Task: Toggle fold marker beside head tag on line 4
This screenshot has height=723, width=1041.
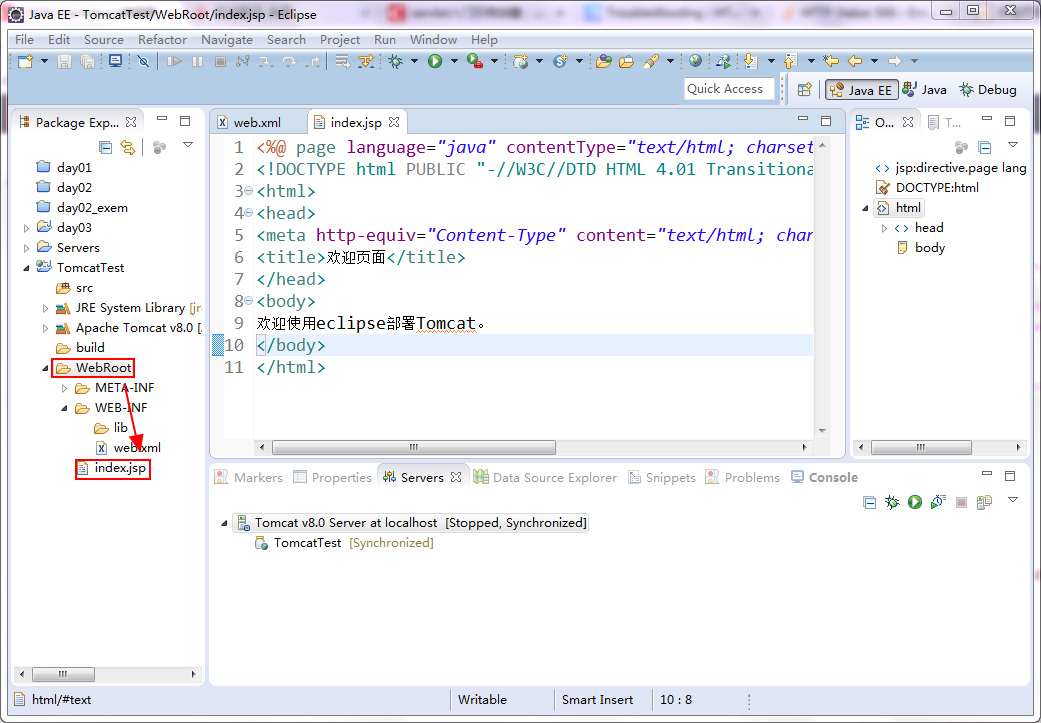Action: (249, 213)
